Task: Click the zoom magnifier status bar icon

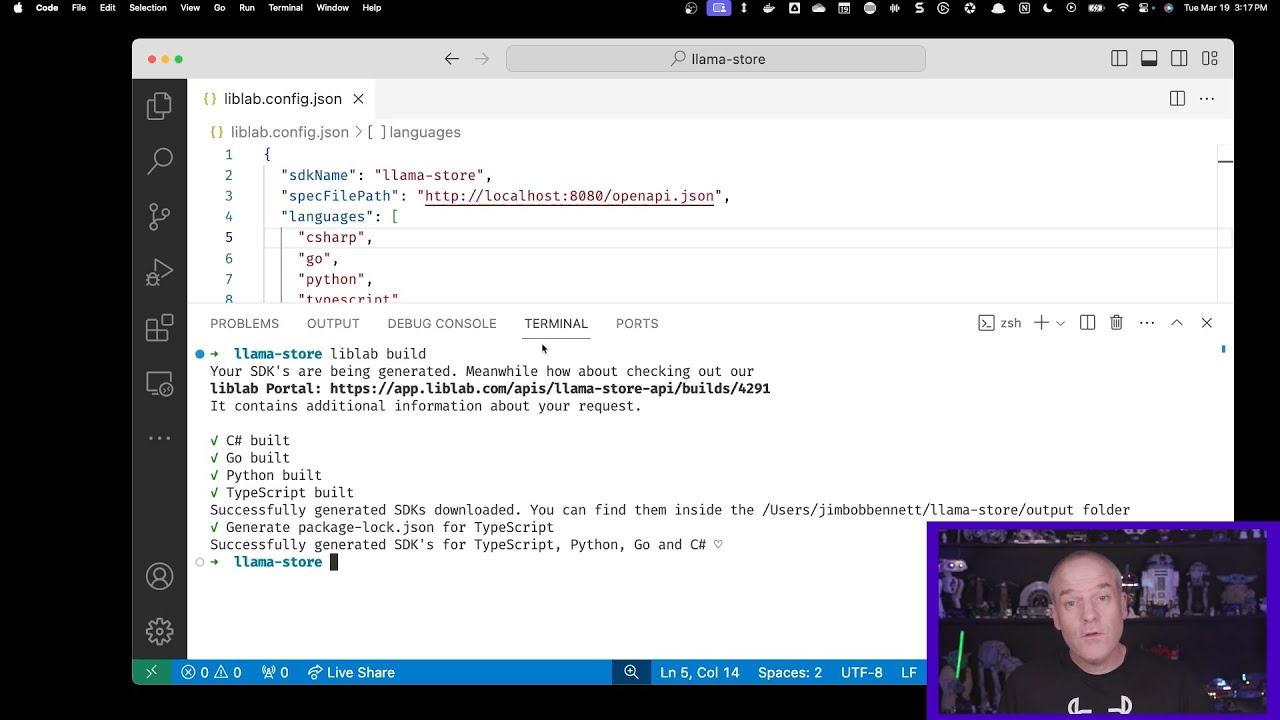Action: (x=631, y=673)
